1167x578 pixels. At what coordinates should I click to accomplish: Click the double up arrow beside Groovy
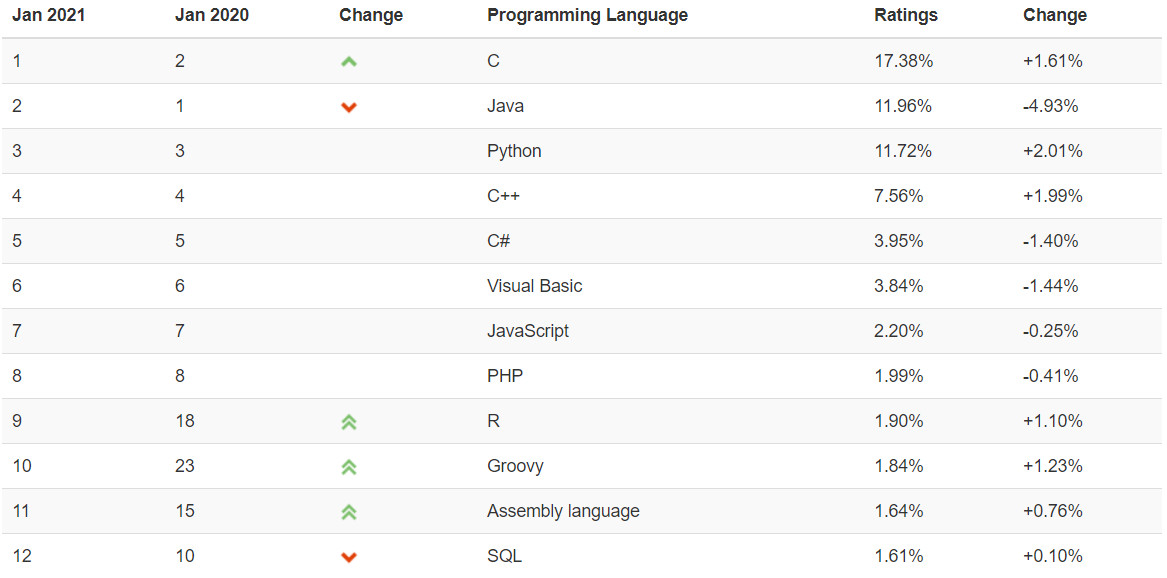click(348, 467)
